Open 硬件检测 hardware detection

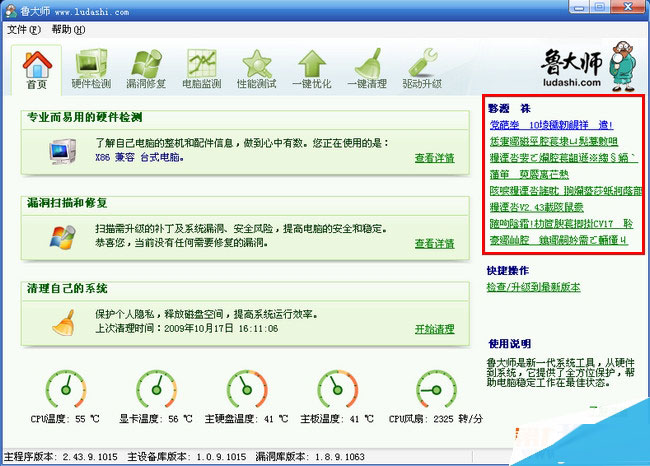(x=91, y=69)
